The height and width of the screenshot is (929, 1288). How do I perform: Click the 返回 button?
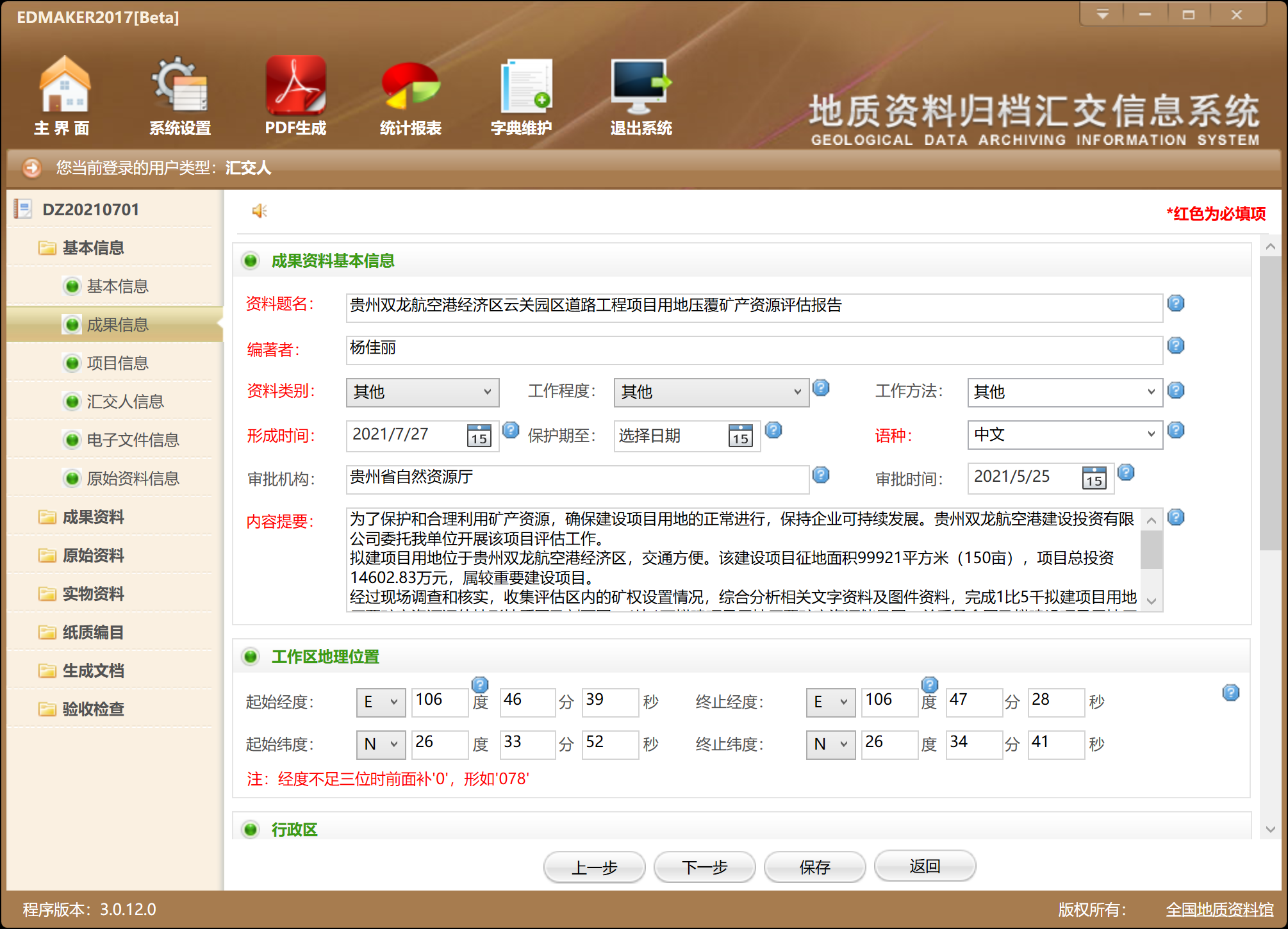[925, 866]
